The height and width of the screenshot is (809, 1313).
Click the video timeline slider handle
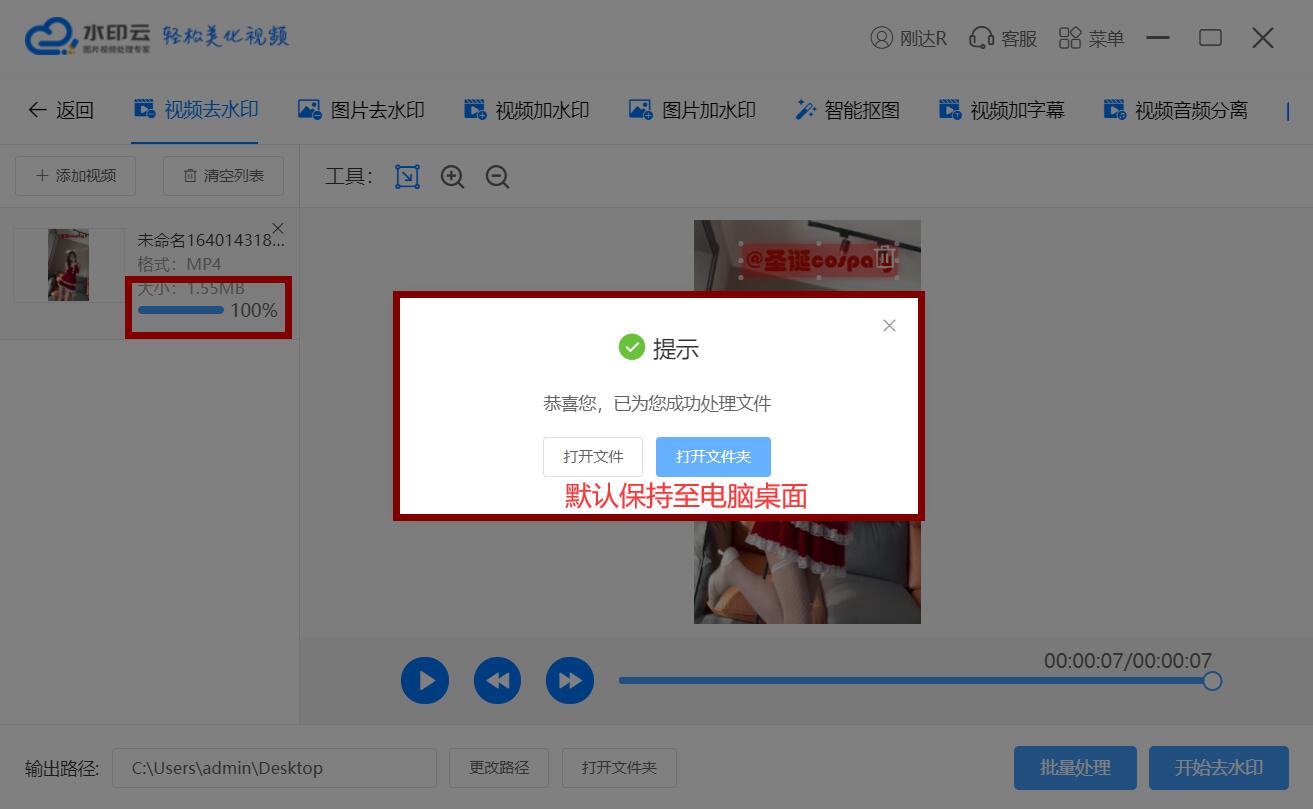click(1212, 681)
